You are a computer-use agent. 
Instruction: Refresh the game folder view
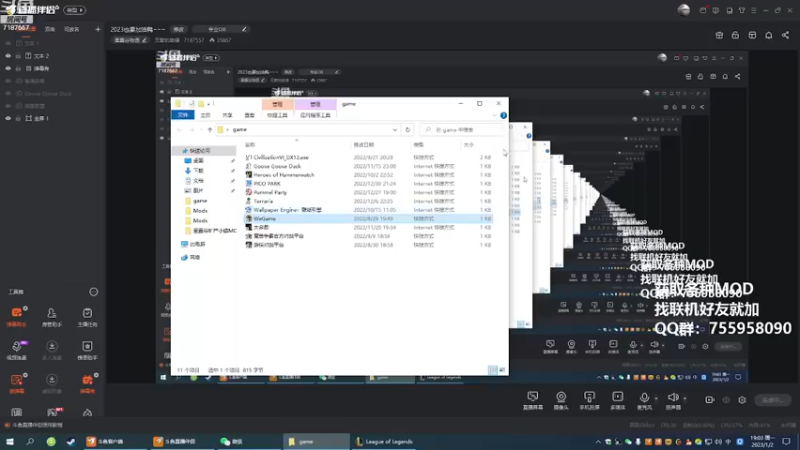click(x=408, y=130)
